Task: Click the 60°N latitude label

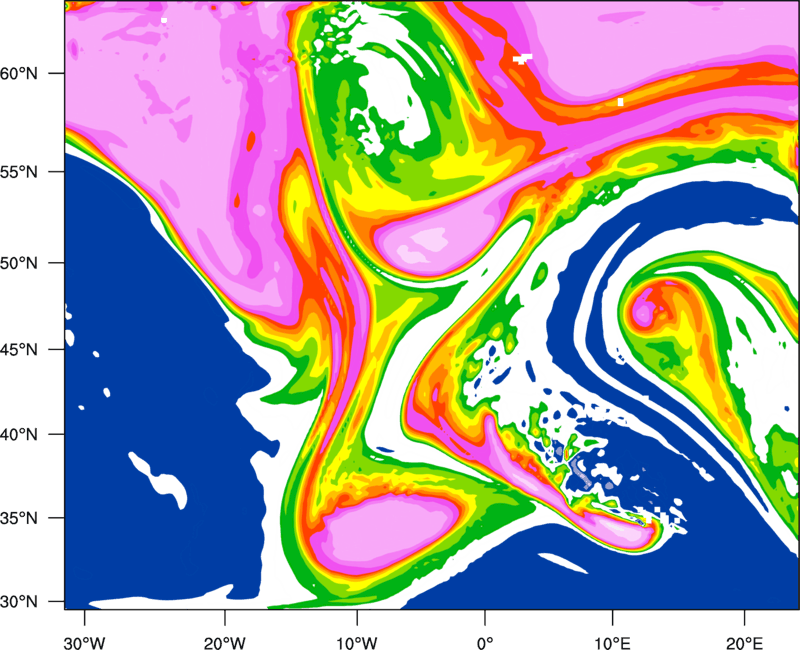Action: pyautogui.click(x=19, y=73)
